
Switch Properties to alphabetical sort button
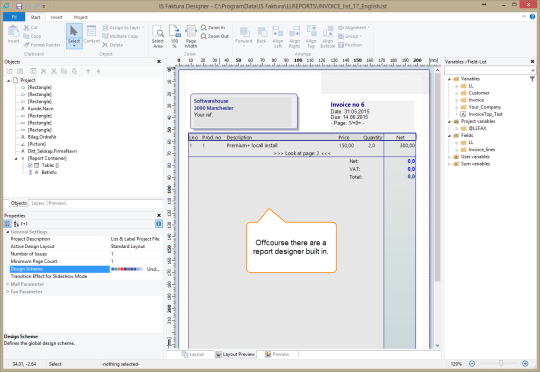[x=16, y=224]
